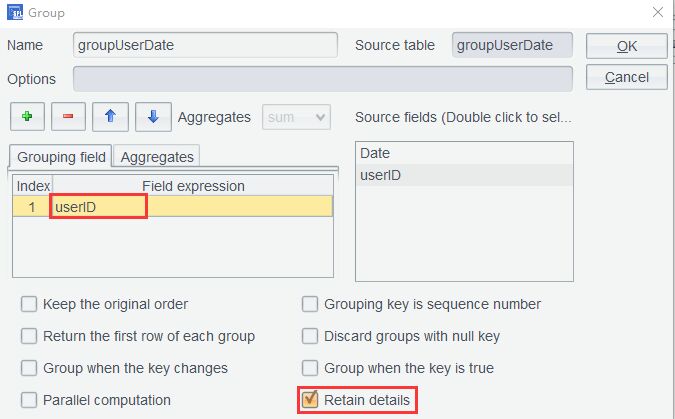Check Parallel computation option
This screenshot has width=675, height=419.
point(29,400)
